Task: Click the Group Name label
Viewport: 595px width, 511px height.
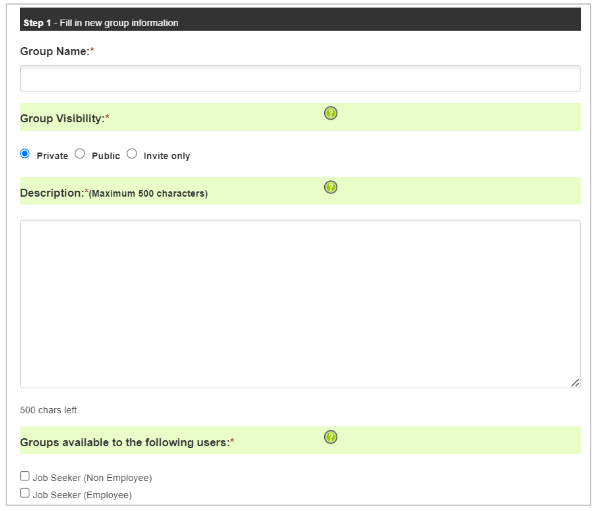Action: pyautogui.click(x=57, y=51)
